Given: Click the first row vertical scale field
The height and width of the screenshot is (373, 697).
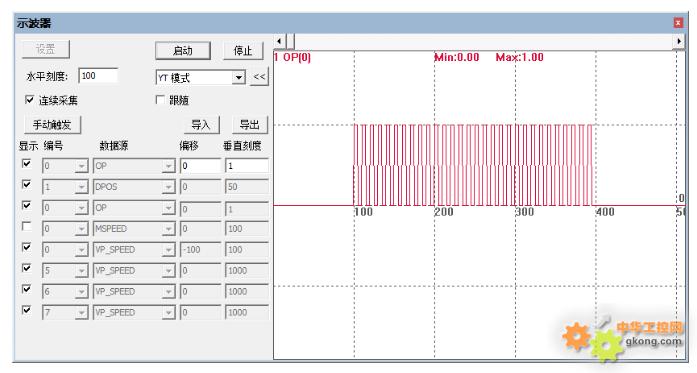Looking at the screenshot, I should click(x=247, y=166).
